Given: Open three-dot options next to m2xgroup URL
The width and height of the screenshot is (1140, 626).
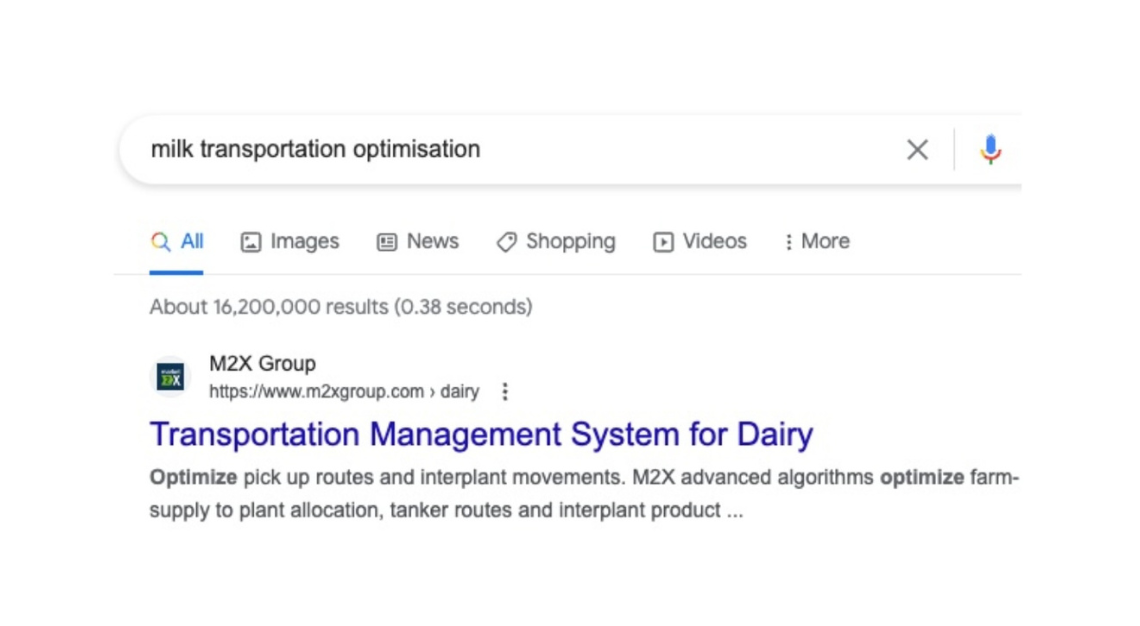Looking at the screenshot, I should [505, 391].
